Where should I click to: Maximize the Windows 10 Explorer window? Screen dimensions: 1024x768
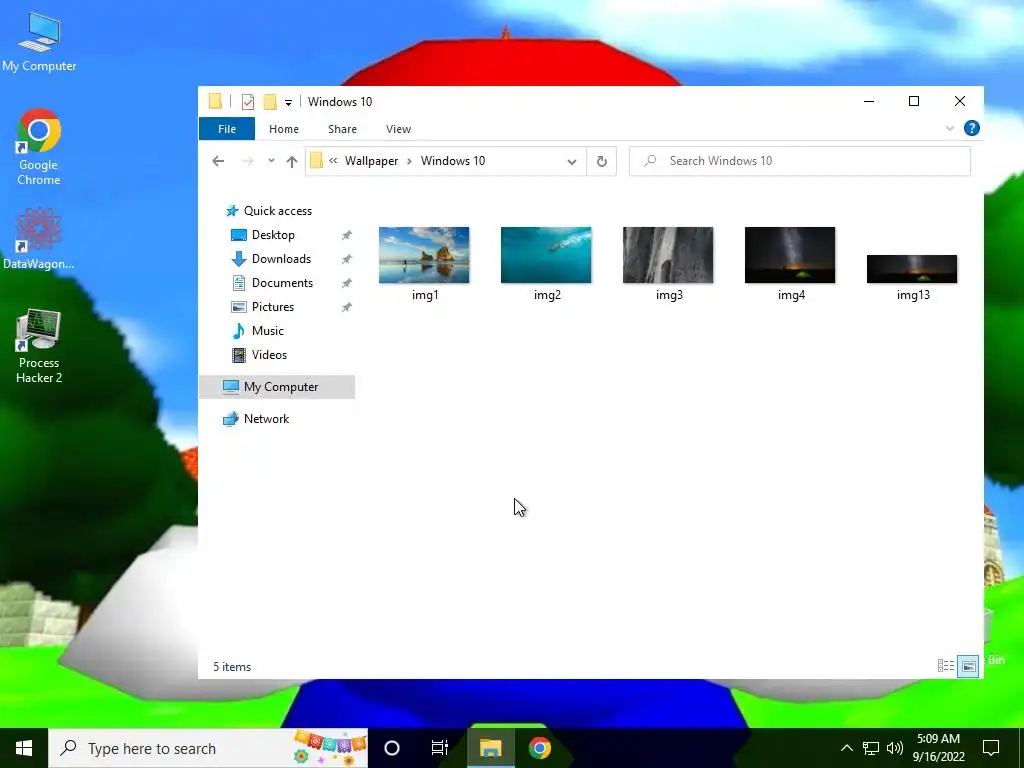click(x=914, y=101)
